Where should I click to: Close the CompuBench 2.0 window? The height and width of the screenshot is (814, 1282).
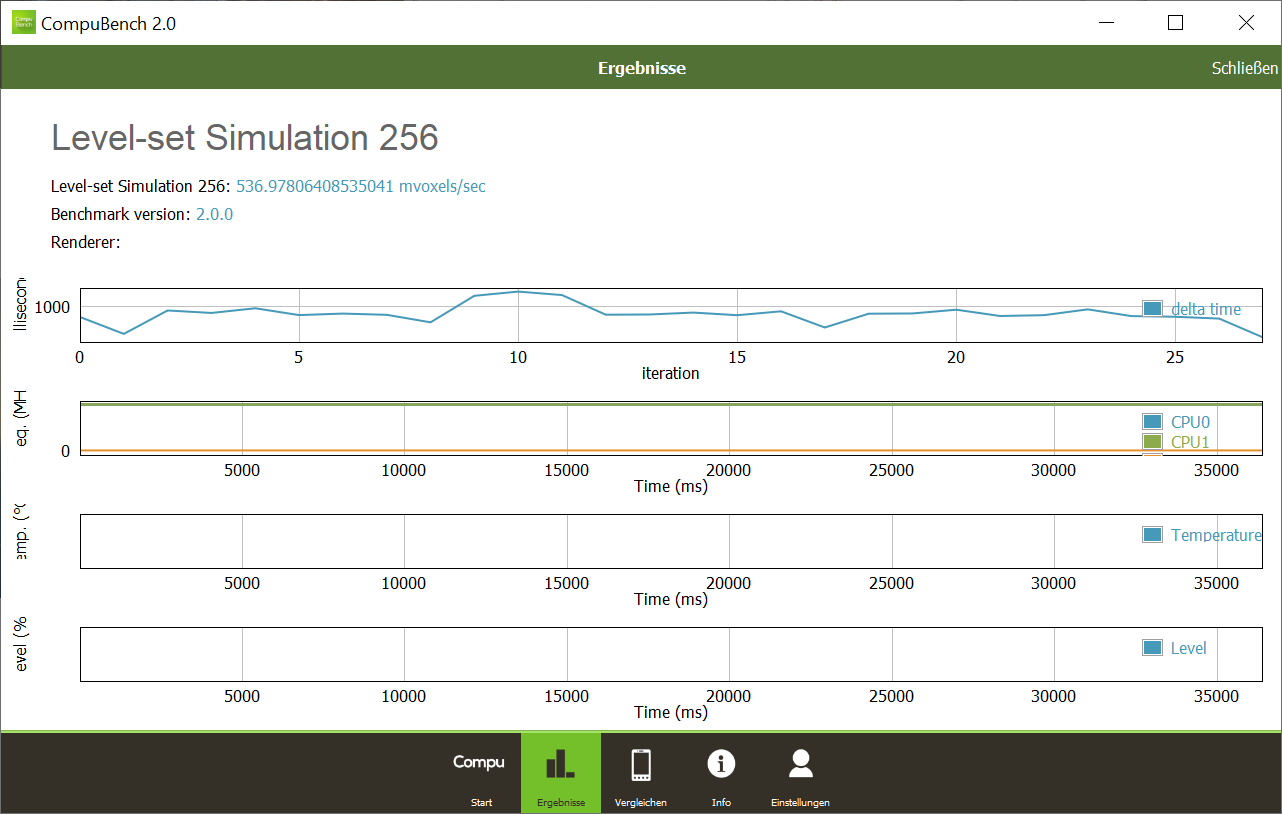[1245, 22]
